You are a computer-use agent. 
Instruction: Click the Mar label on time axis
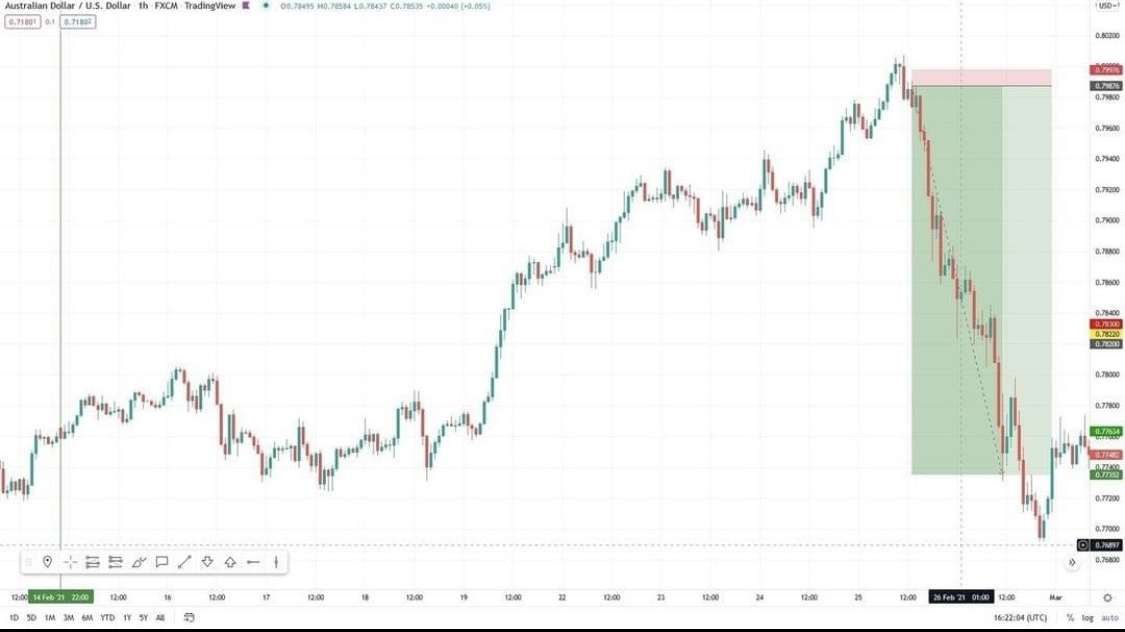(x=1055, y=598)
